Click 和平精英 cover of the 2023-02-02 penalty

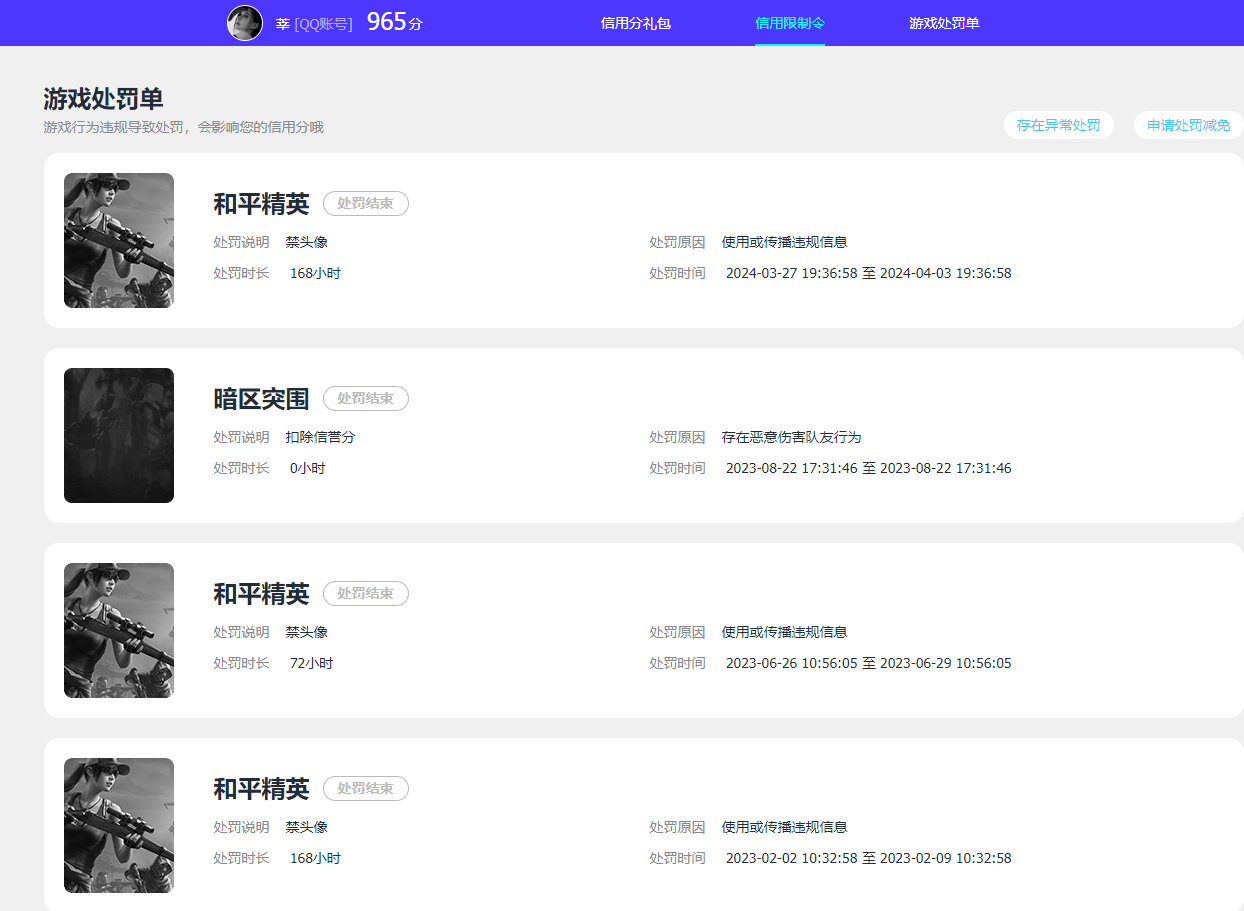tap(119, 825)
